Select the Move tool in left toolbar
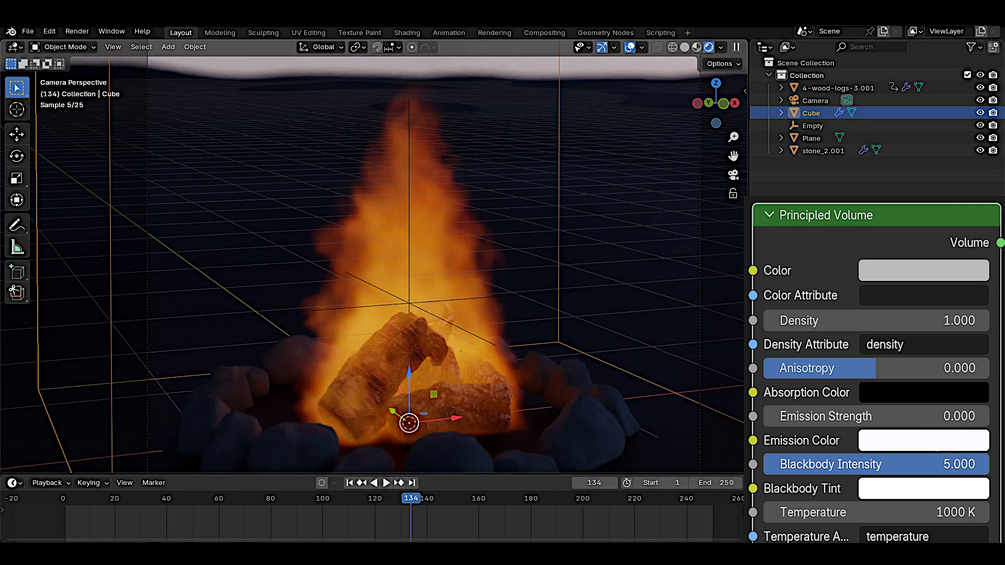Screen dimensions: 1005x565 17,134
